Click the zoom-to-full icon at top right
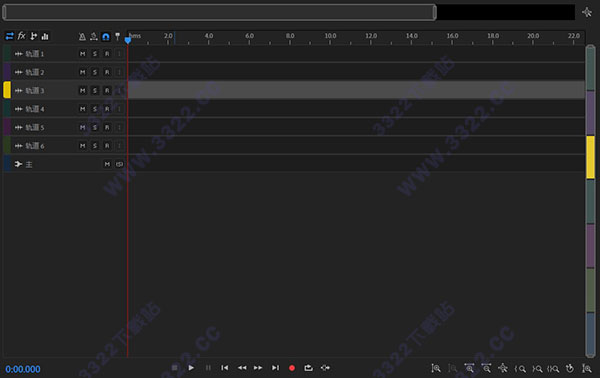Image resolution: width=600 pixels, height=378 pixels. 587,12
